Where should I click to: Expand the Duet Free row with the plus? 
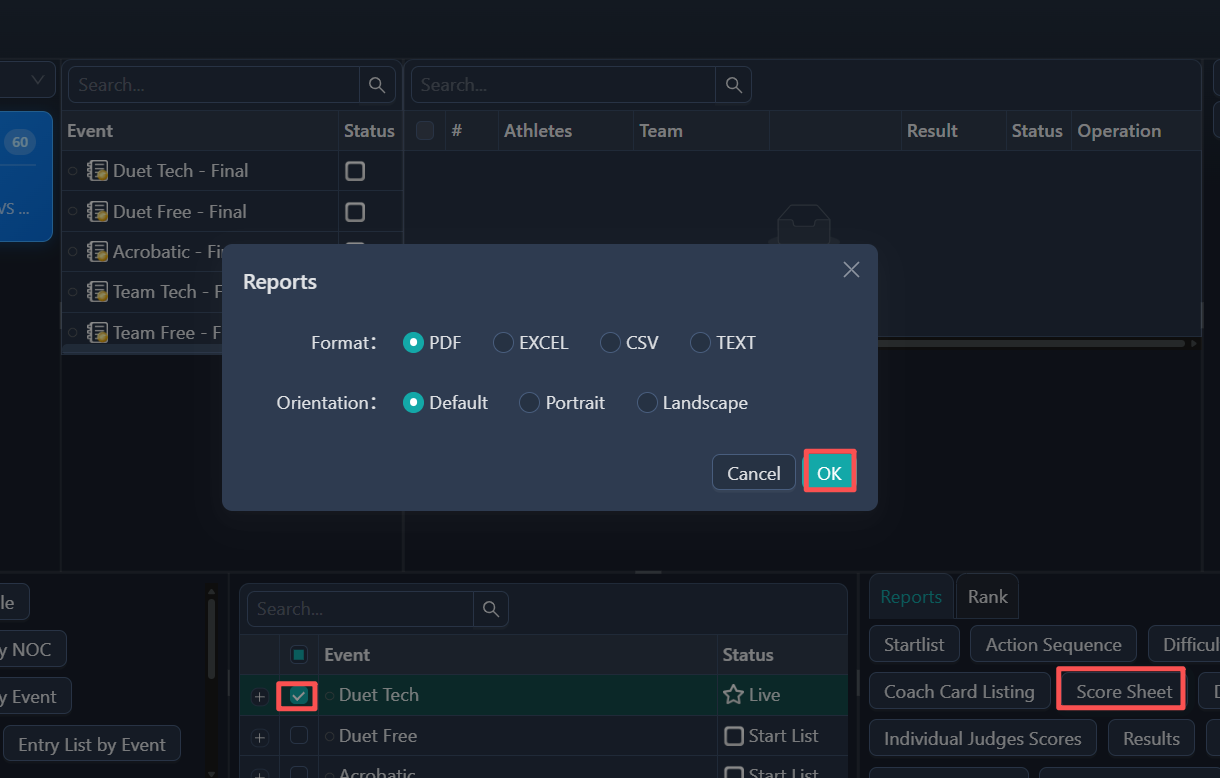click(260, 738)
